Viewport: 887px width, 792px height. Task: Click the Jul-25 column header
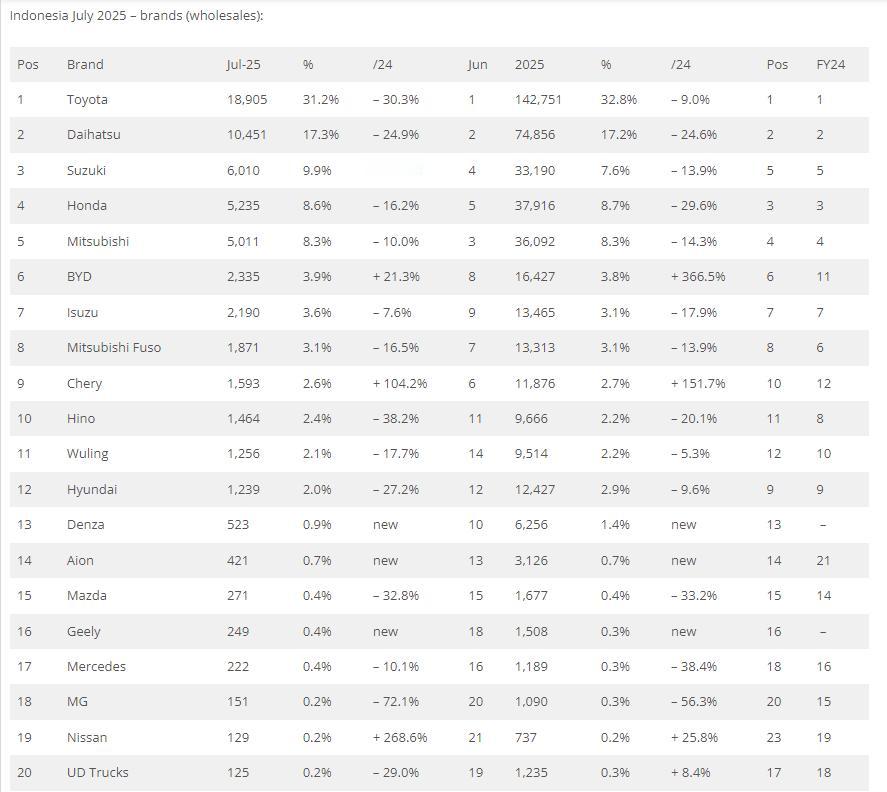[243, 64]
